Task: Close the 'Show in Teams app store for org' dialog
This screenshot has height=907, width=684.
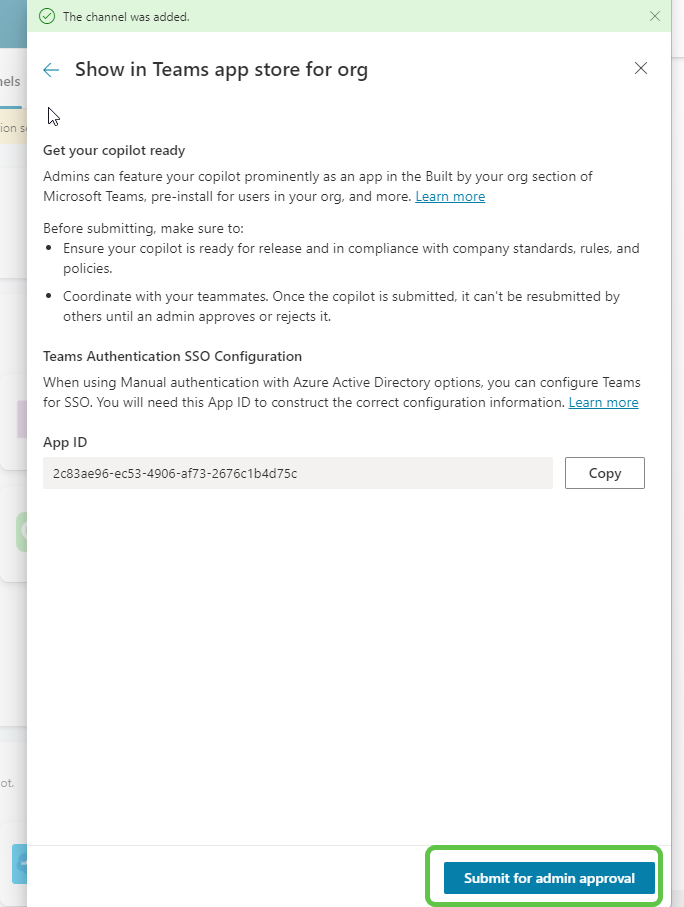Action: click(640, 68)
